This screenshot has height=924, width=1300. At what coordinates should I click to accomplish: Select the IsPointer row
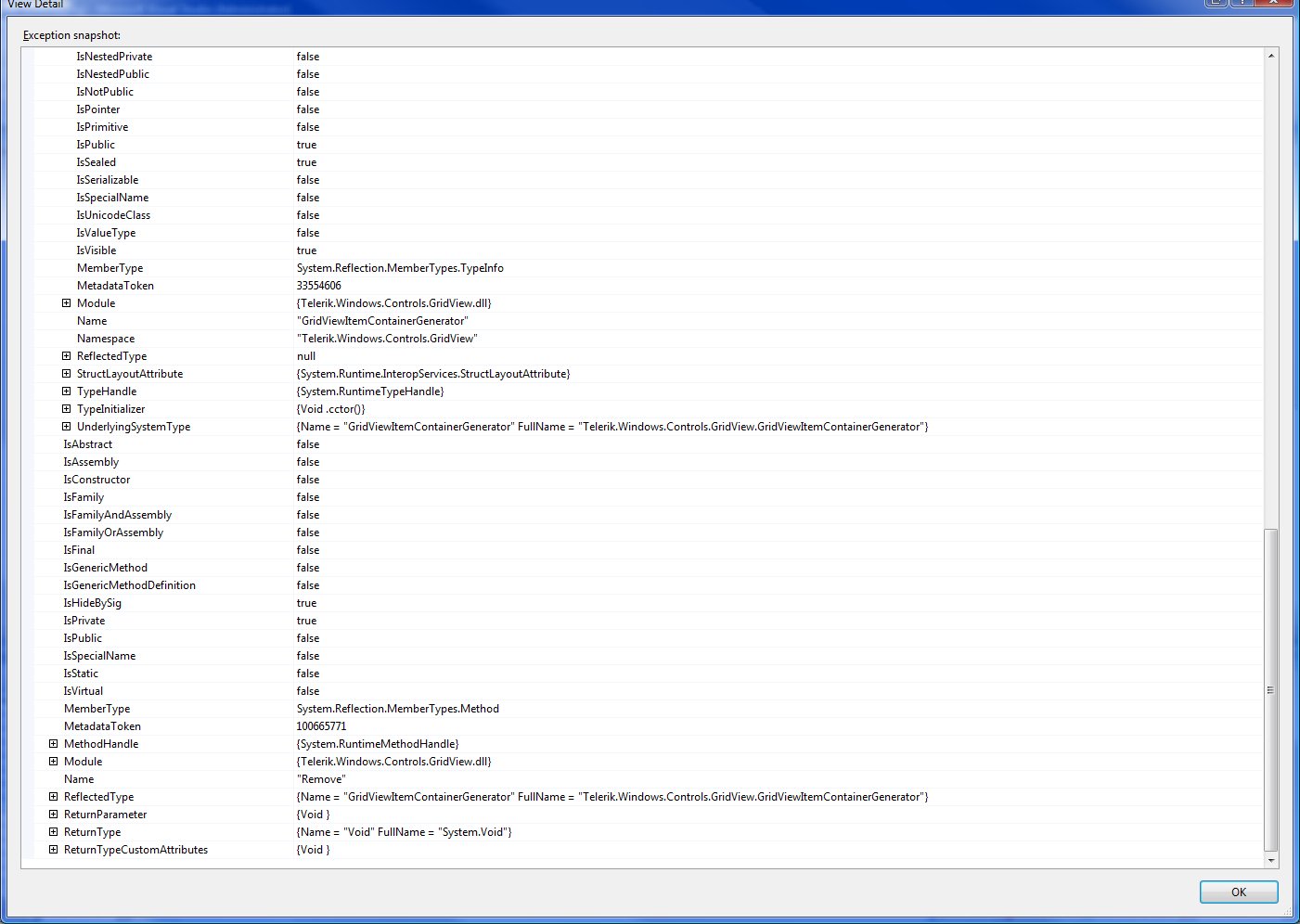point(648,109)
